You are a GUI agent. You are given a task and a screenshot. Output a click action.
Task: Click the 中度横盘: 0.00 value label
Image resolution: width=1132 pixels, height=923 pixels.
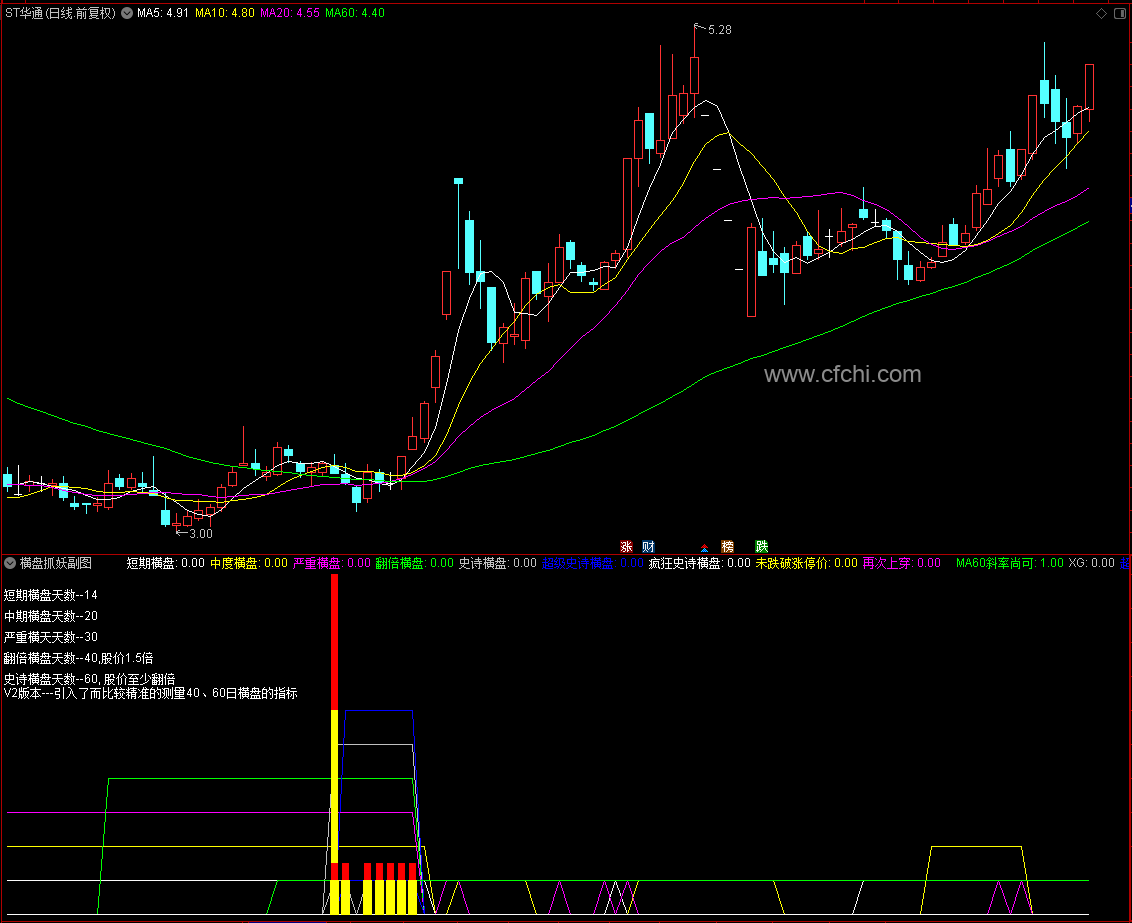click(249, 563)
